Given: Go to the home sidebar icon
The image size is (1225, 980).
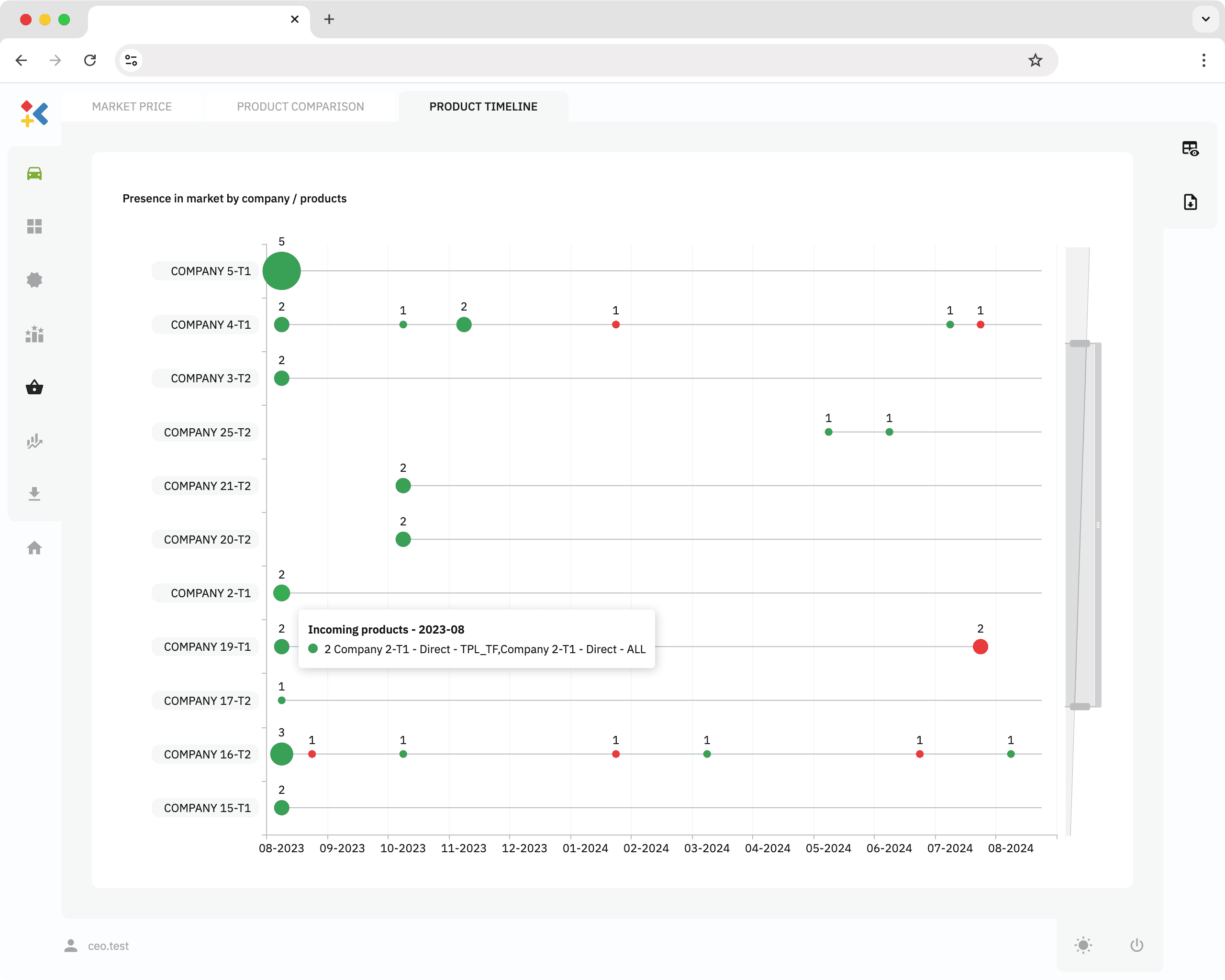Looking at the screenshot, I should (34, 548).
